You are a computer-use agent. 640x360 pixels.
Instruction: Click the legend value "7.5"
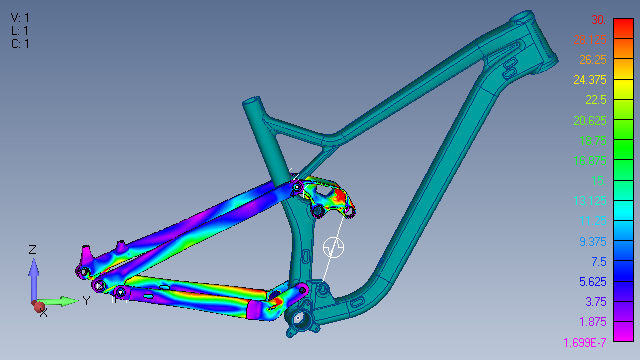(x=599, y=262)
